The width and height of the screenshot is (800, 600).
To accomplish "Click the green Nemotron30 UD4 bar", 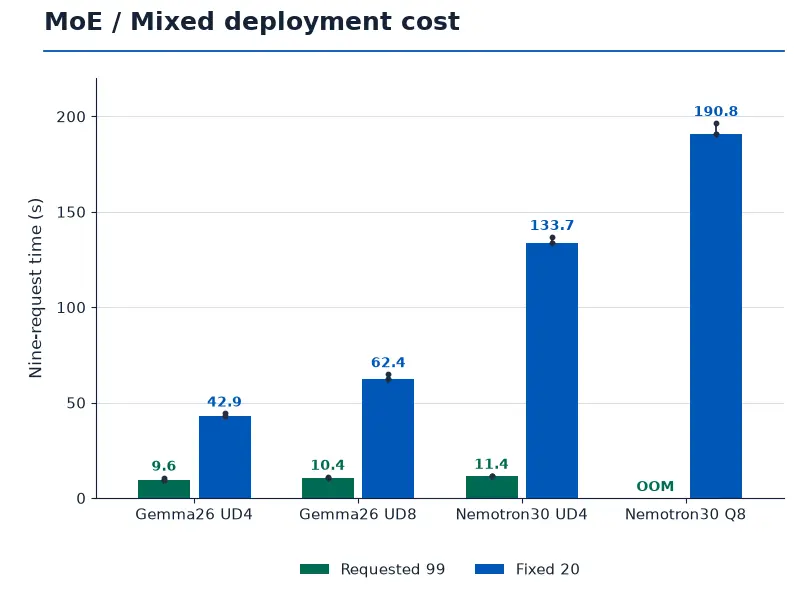I will pos(492,487).
